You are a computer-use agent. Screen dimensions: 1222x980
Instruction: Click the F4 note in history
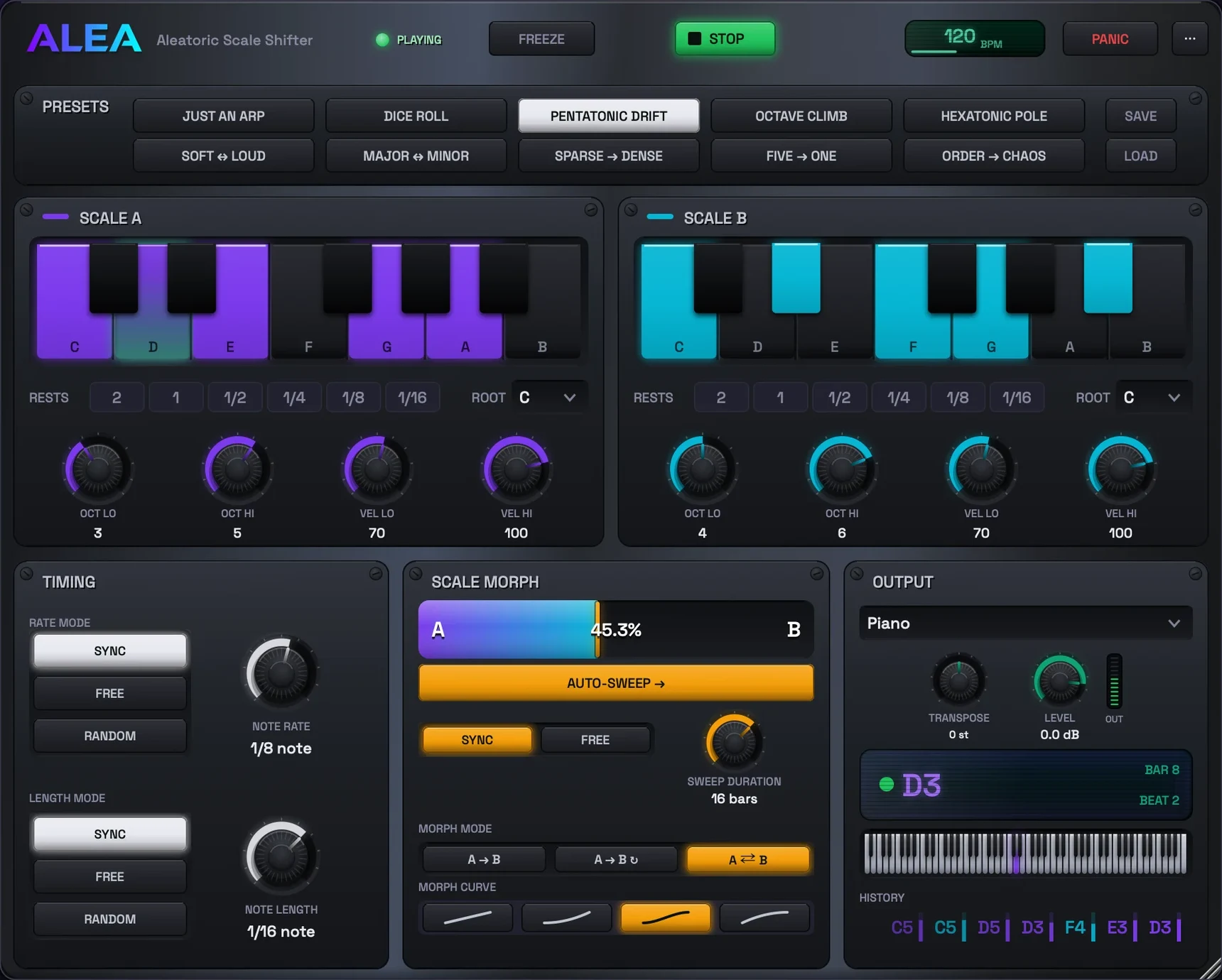coord(1075,927)
